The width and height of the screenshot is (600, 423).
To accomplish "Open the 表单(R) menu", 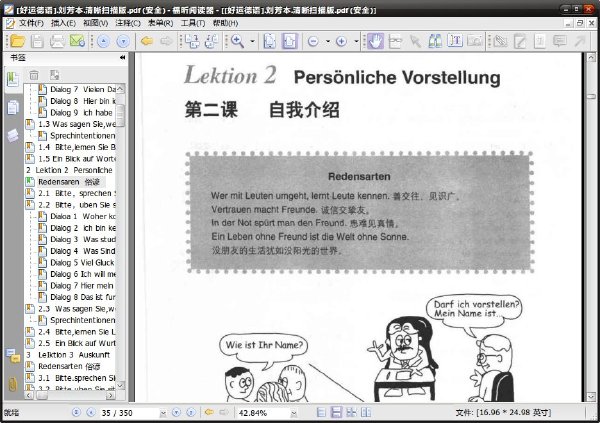I will [160, 23].
